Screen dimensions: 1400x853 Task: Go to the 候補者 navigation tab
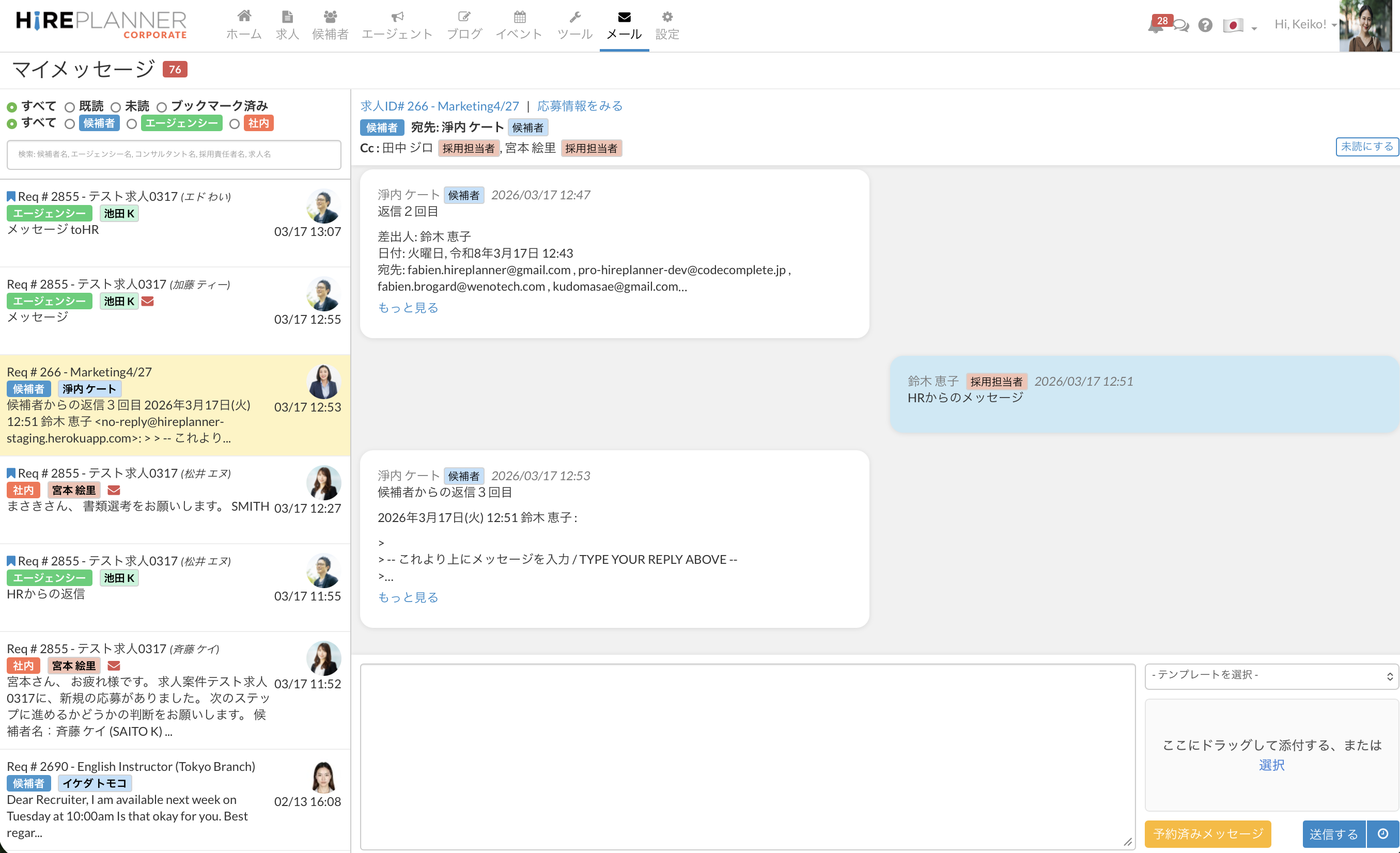pos(330,25)
